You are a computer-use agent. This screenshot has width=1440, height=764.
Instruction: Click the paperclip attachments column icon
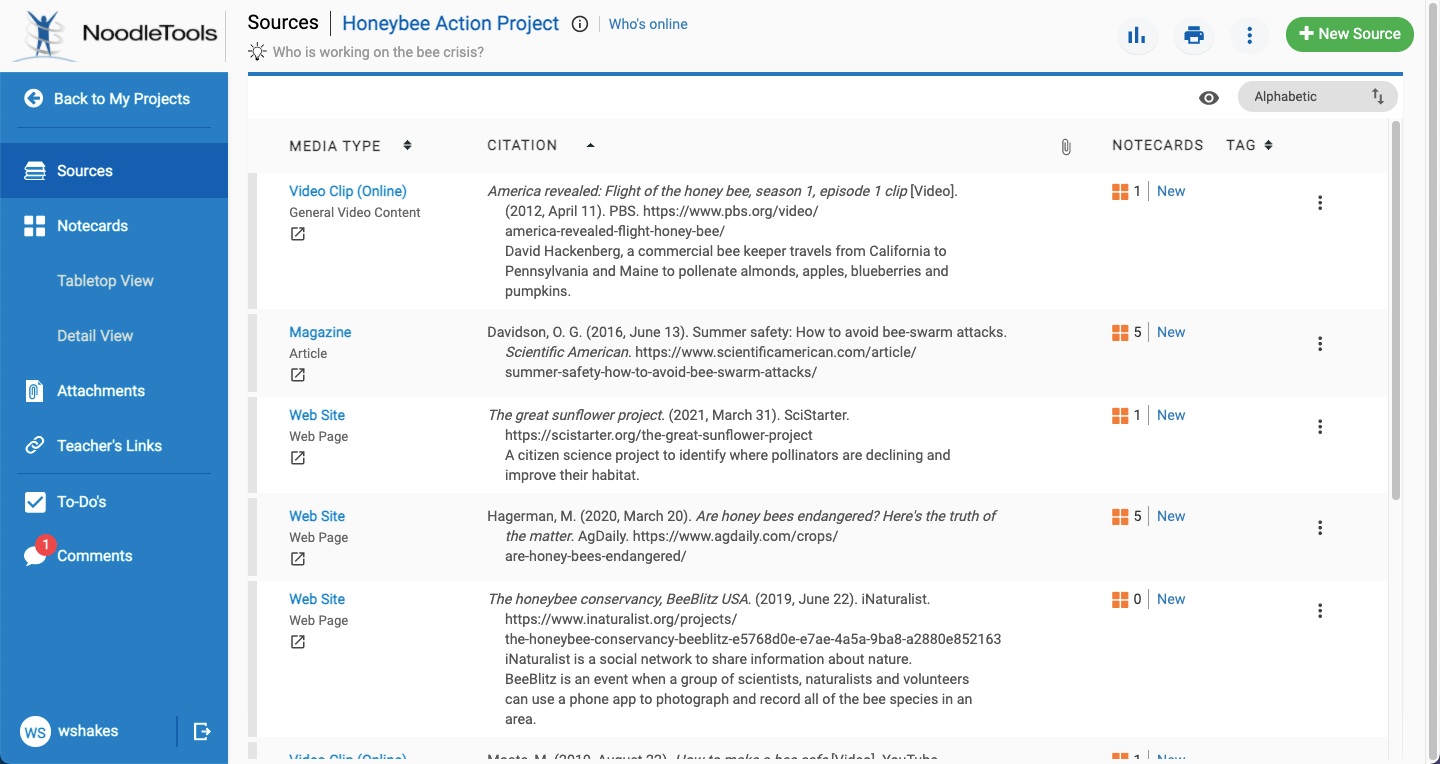click(1066, 147)
